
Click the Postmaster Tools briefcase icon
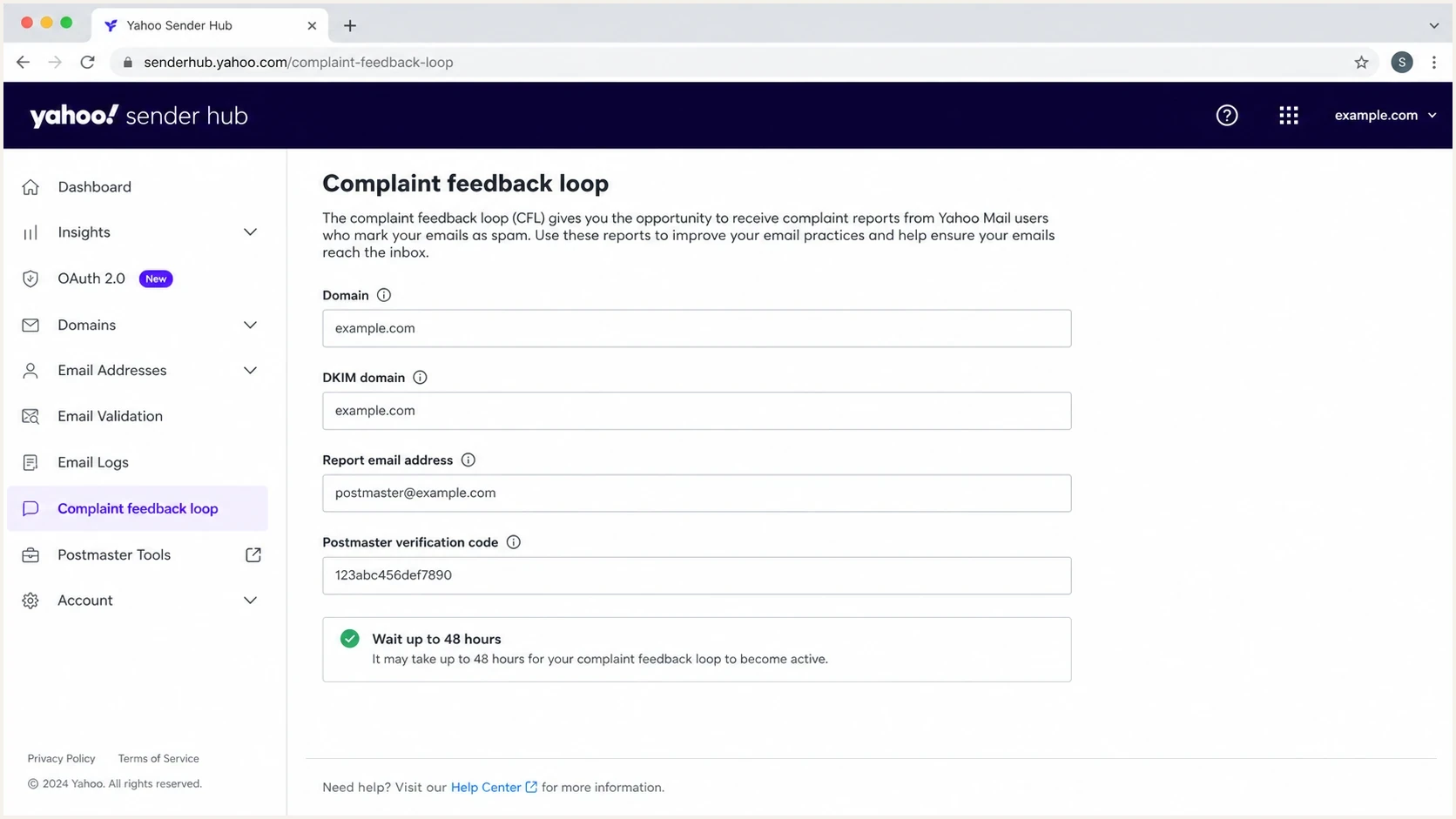[30, 554]
